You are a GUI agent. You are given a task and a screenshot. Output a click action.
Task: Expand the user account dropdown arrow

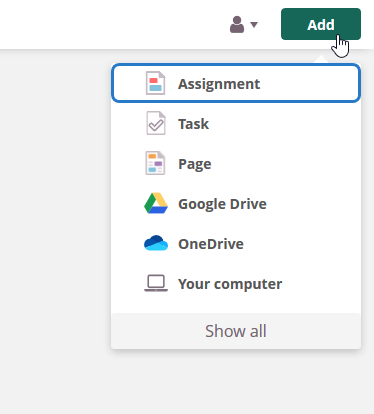click(254, 25)
